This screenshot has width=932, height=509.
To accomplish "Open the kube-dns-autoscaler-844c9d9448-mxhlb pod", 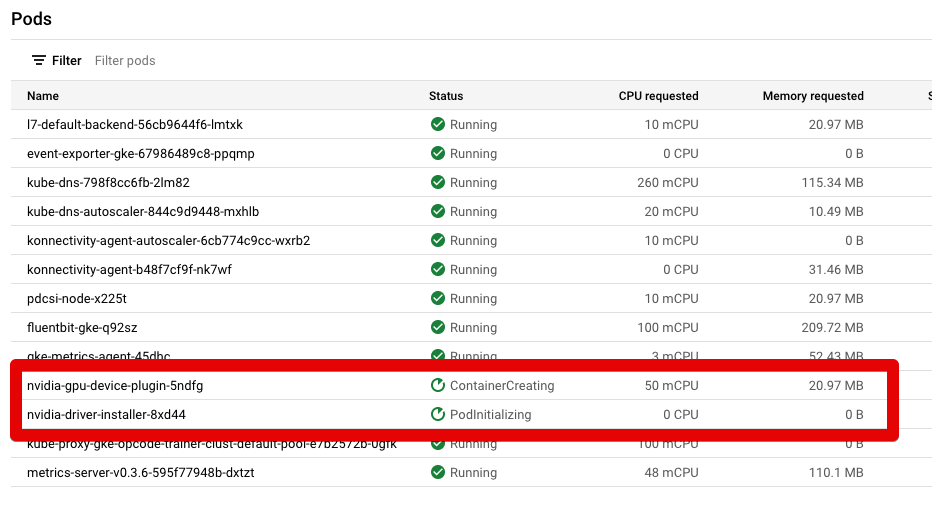I will 143,212.
